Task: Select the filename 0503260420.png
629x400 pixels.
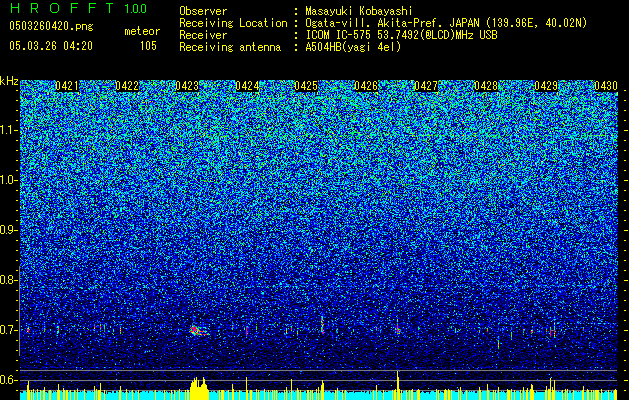Action: [51, 26]
